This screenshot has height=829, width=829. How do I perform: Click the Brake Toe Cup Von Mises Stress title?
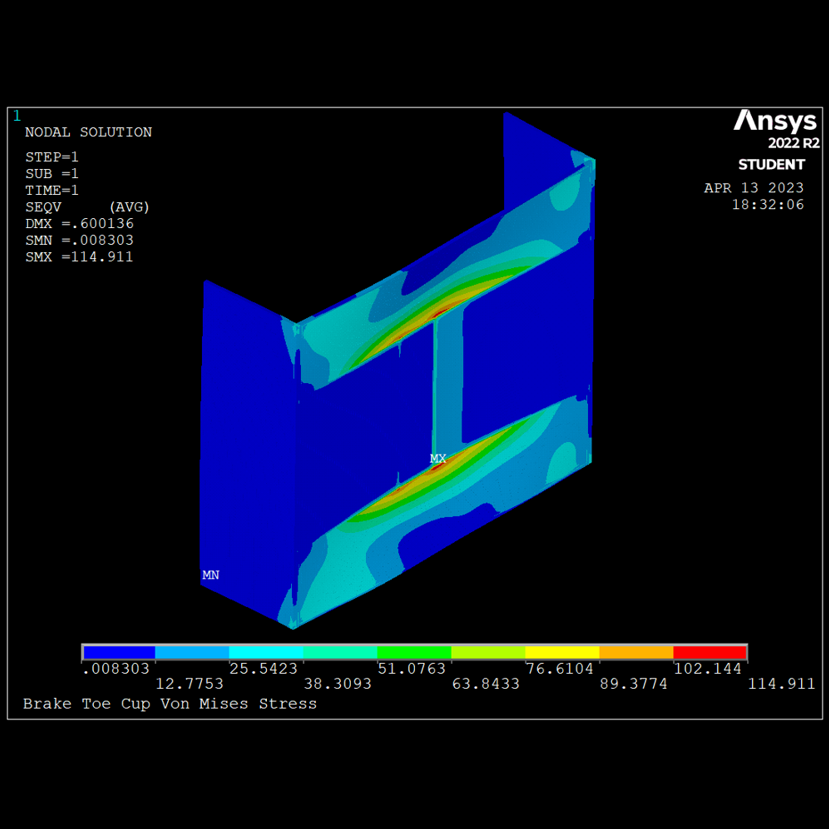[x=170, y=704]
